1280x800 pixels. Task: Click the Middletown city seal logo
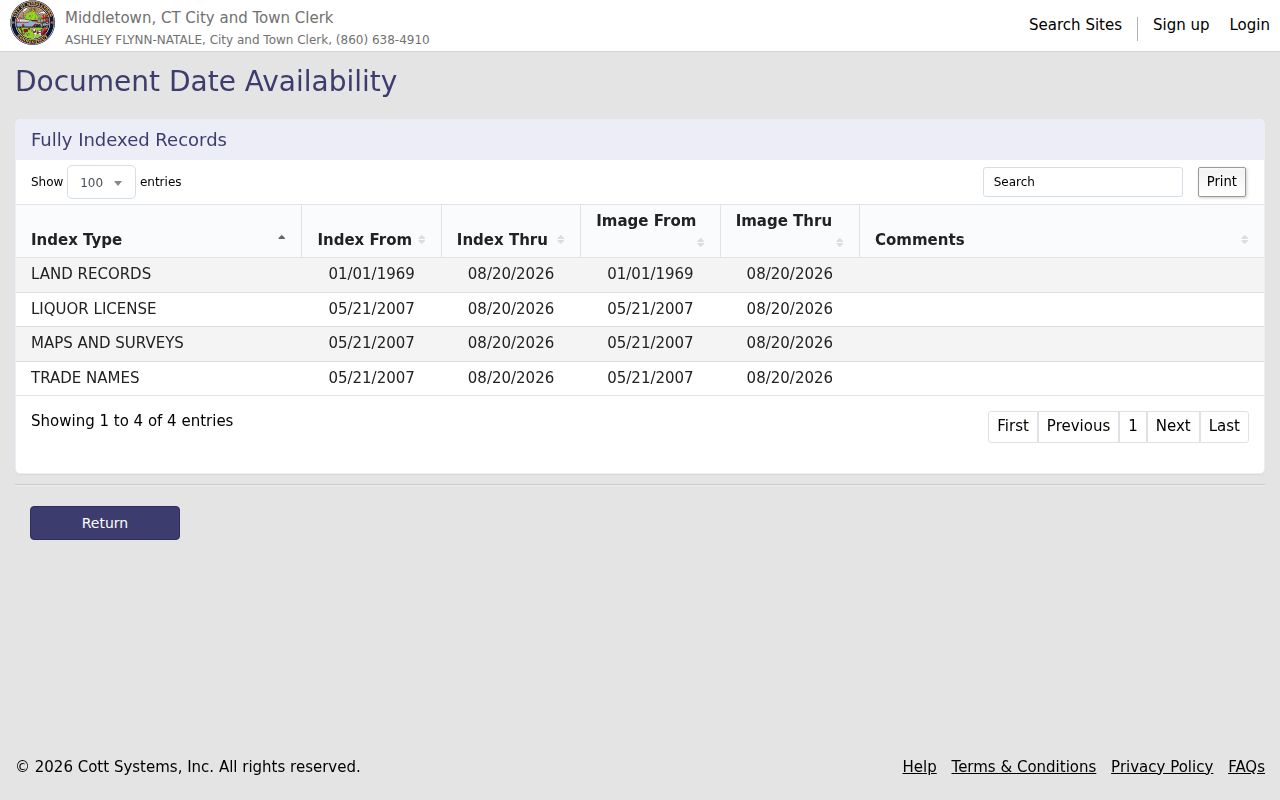[x=32, y=24]
